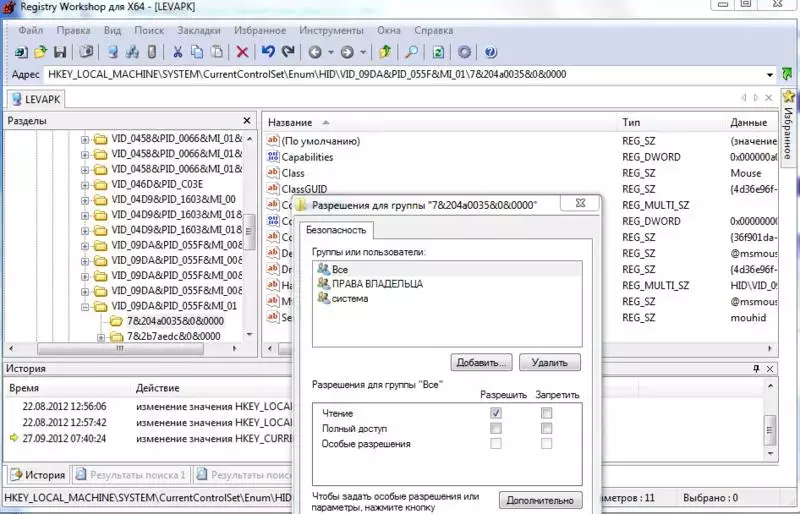The width and height of the screenshot is (800, 514).
Task: Open the Закладки menu
Action: [x=198, y=31]
